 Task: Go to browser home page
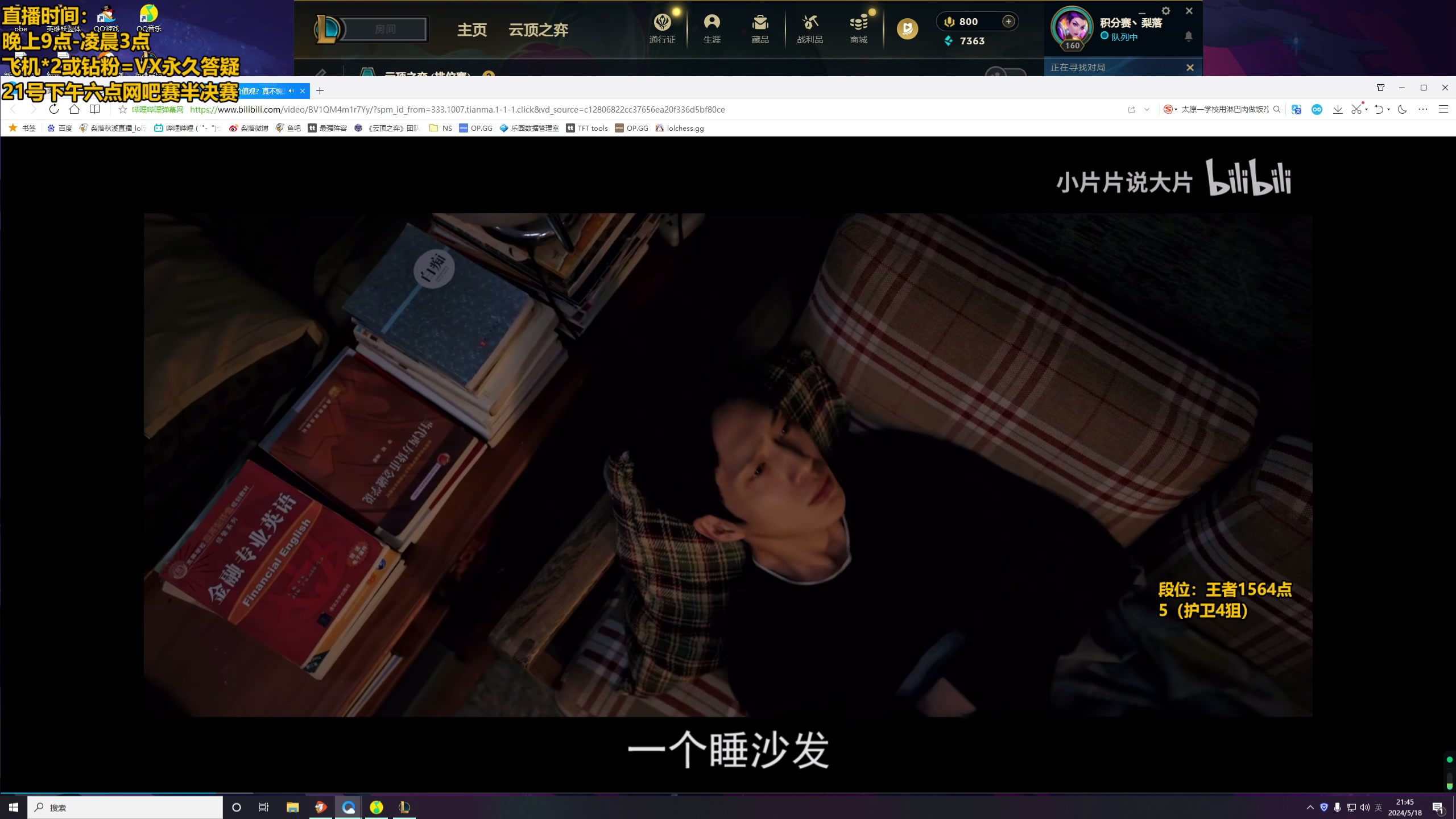tap(74, 109)
